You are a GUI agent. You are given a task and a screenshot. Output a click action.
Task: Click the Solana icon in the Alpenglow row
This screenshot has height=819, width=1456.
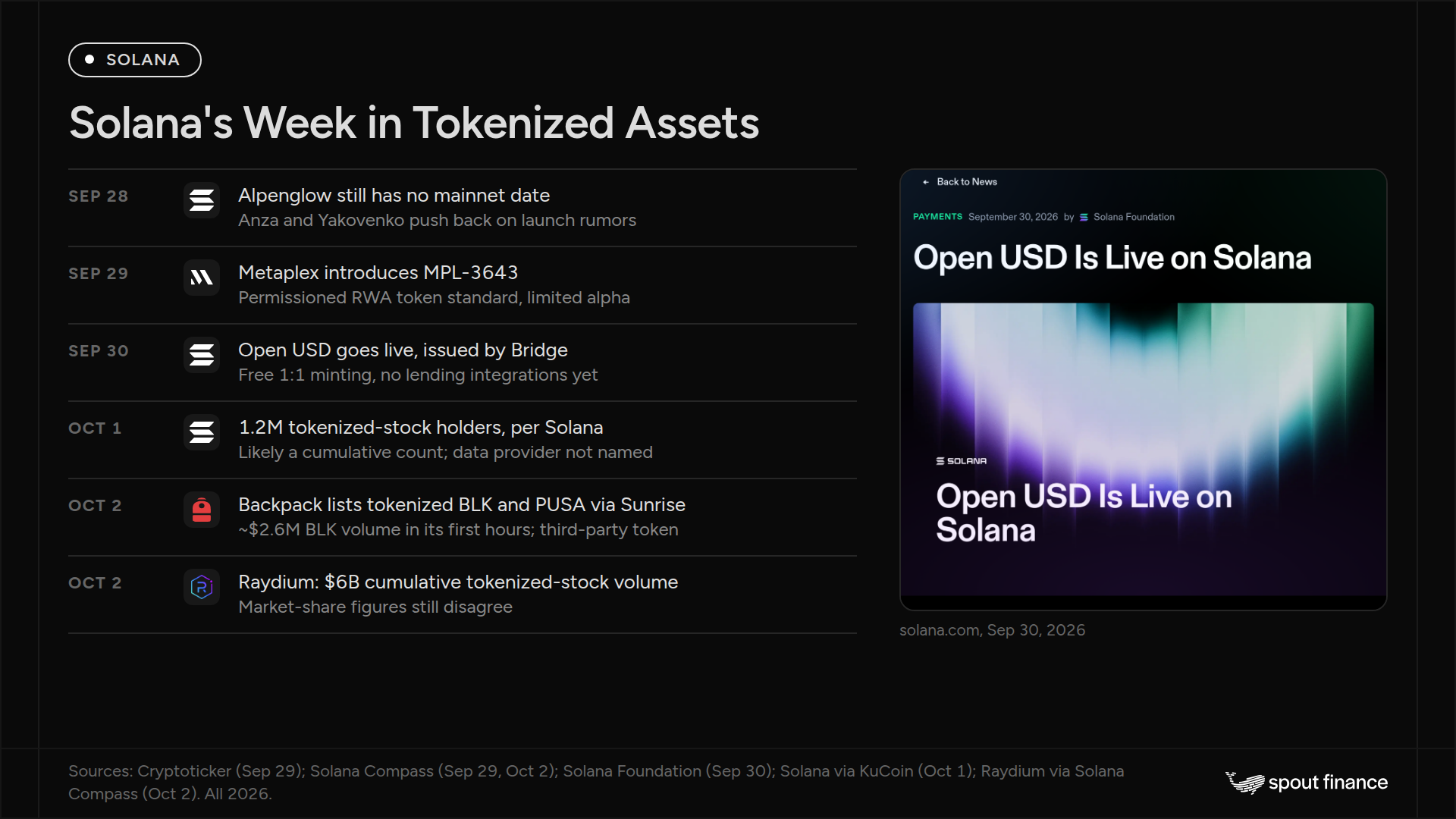pyautogui.click(x=202, y=200)
